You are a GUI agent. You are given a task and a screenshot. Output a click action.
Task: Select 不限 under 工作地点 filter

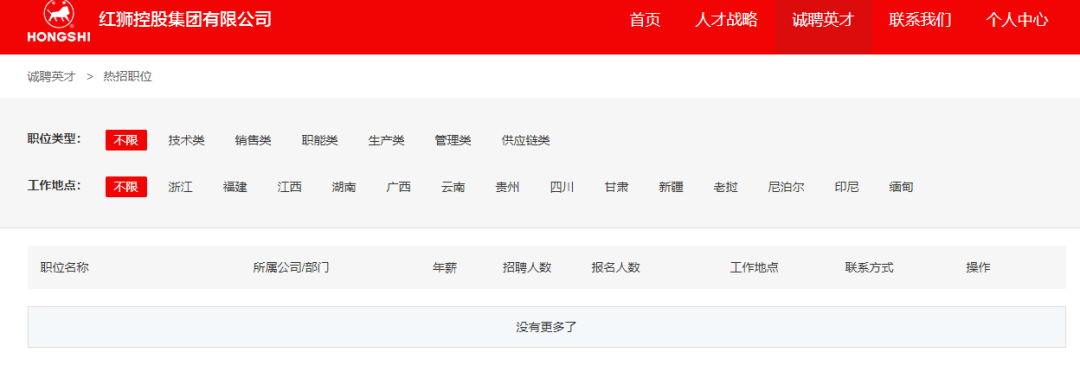126,187
